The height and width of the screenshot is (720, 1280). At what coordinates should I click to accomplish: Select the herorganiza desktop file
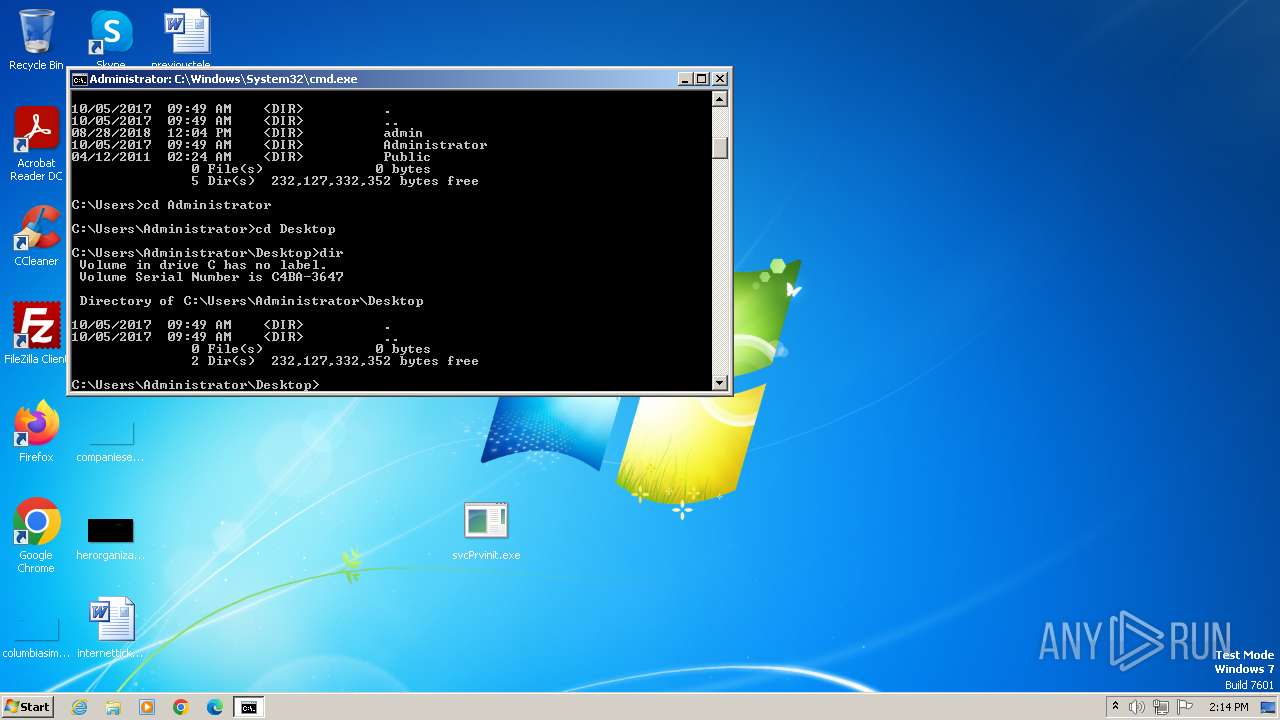[111, 538]
